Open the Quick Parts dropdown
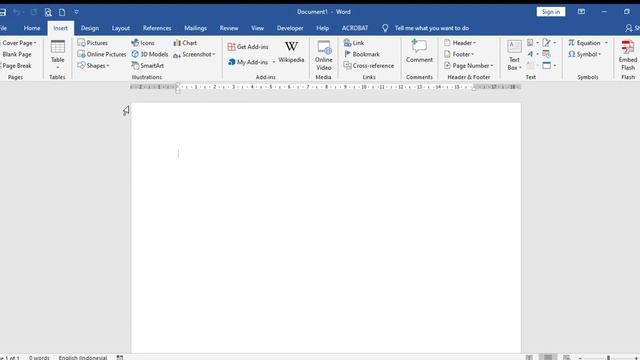Screen dimensions: 640x360 pos(532,43)
